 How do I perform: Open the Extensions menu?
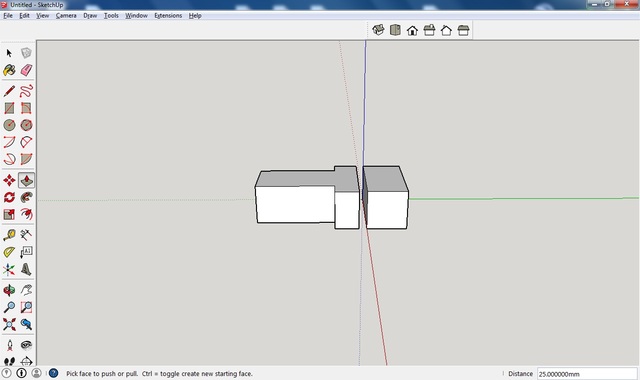click(168, 16)
